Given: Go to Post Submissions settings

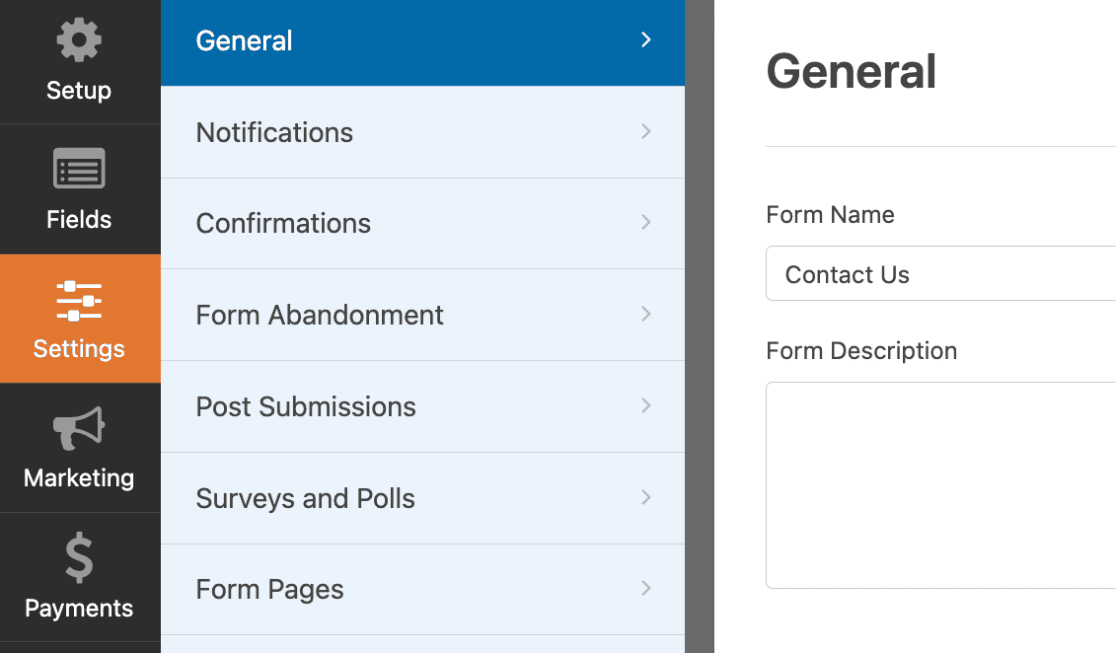Looking at the screenshot, I should (x=423, y=407).
